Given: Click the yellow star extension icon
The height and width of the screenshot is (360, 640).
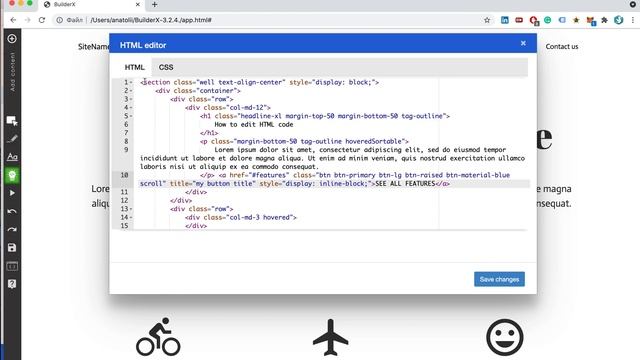Looking at the screenshot, I should pos(576,20).
